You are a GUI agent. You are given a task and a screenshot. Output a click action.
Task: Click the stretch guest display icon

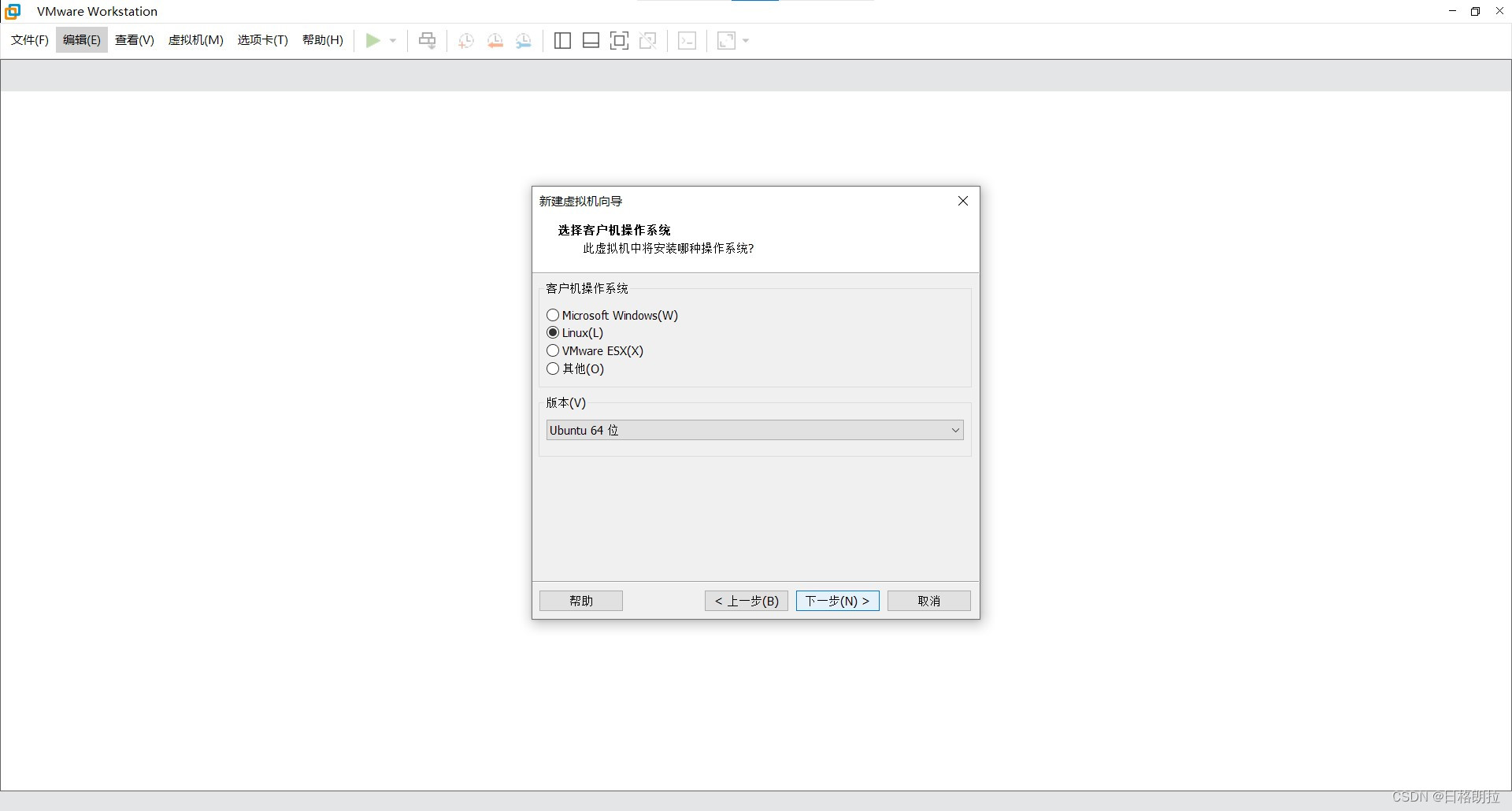726,40
